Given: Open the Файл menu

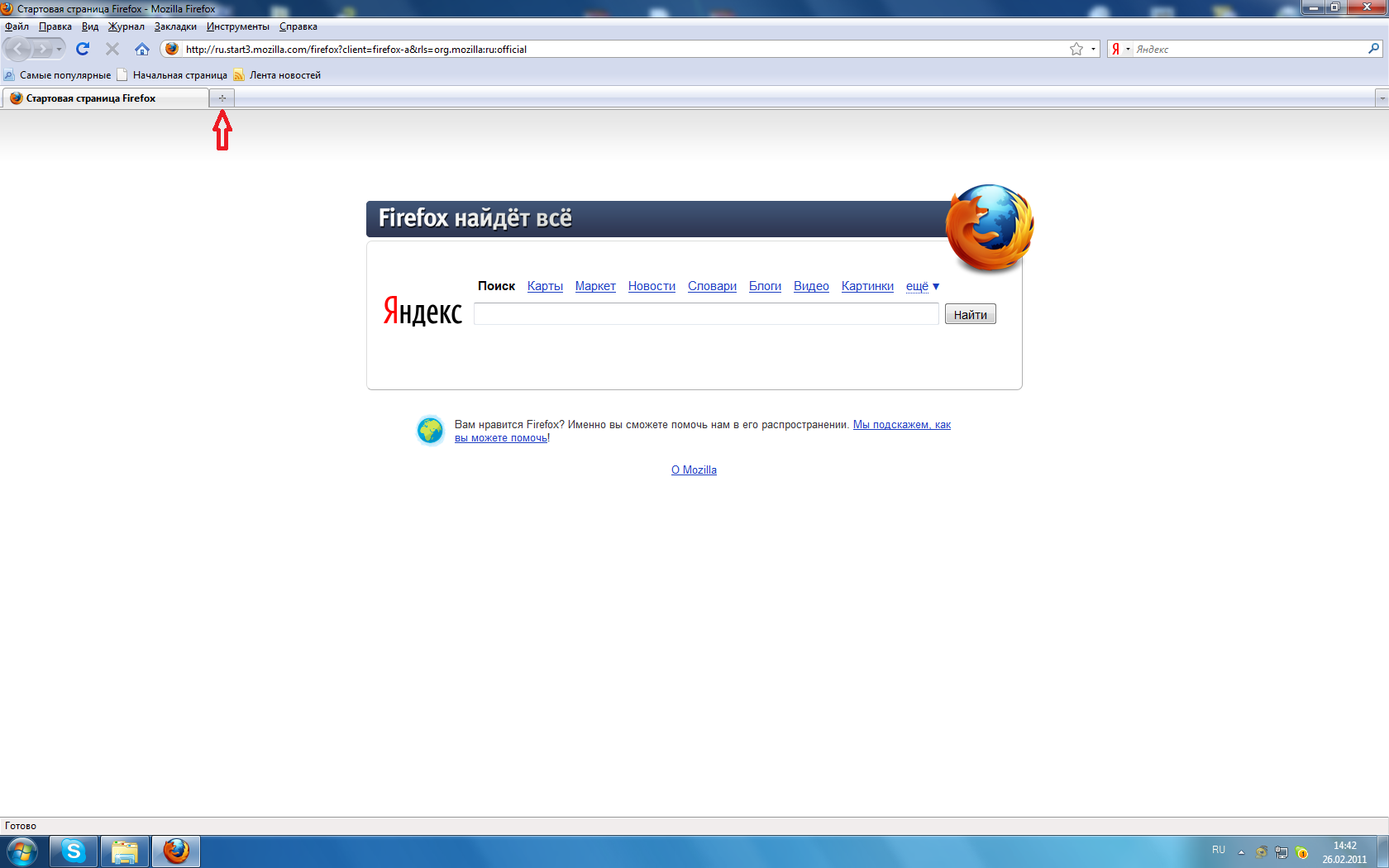Looking at the screenshot, I should tap(17, 26).
